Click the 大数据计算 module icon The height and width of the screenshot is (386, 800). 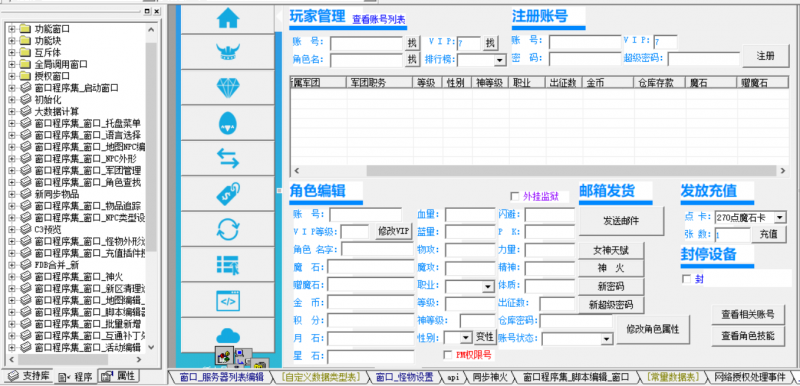click(x=26, y=111)
